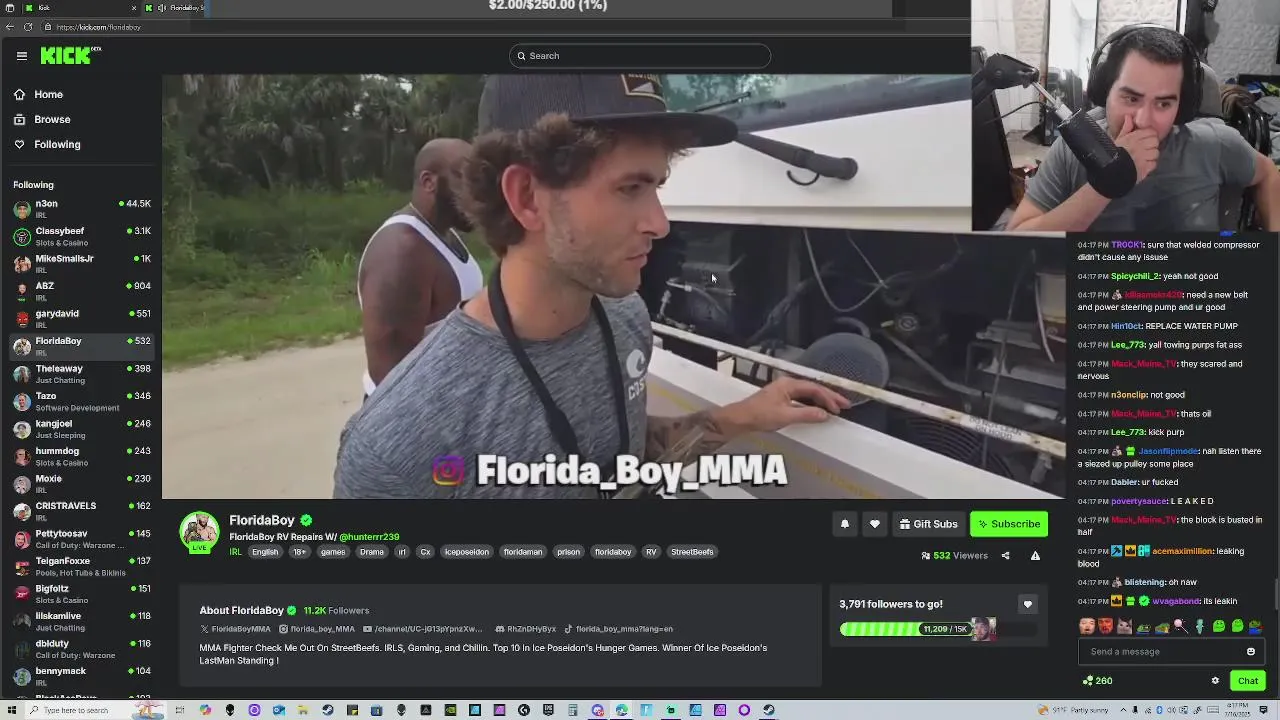Select FloridaBoy in Following list
Viewport: 1280px width, 720px height.
[81, 346]
